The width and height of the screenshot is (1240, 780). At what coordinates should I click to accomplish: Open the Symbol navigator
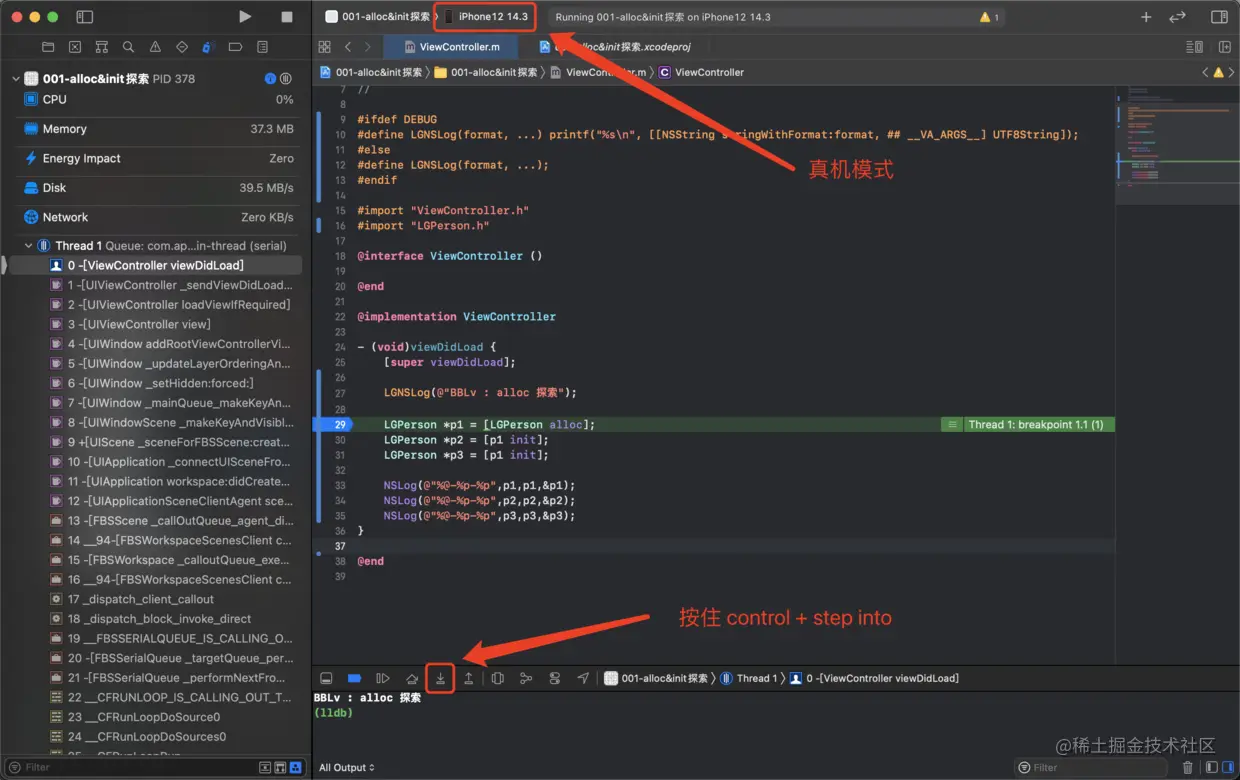(102, 47)
